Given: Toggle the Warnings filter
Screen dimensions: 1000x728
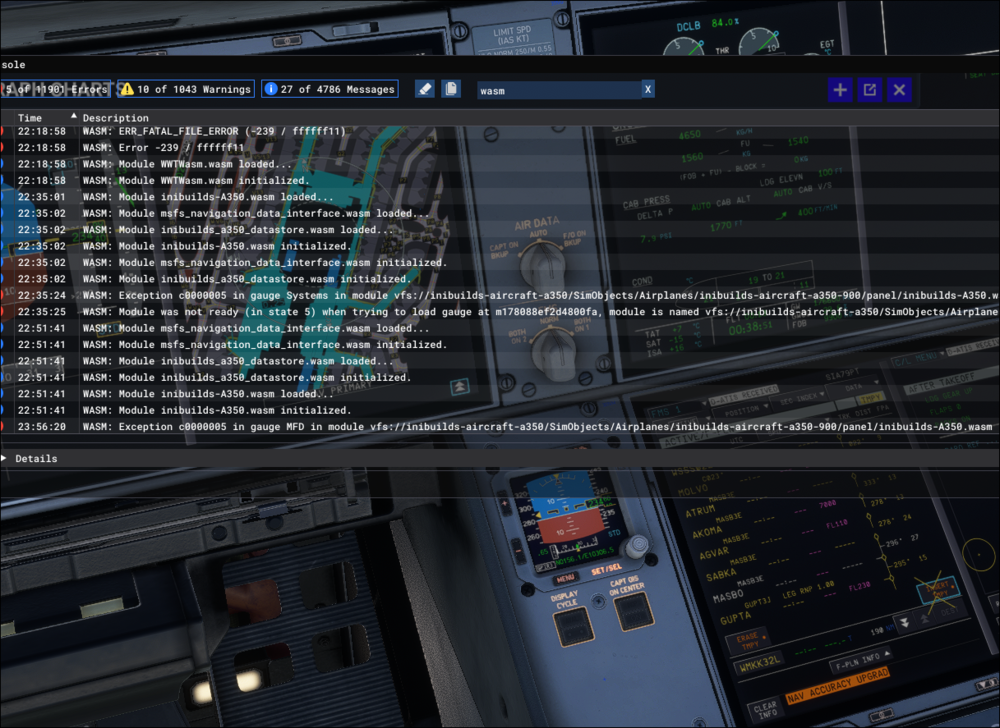Looking at the screenshot, I should 186,89.
